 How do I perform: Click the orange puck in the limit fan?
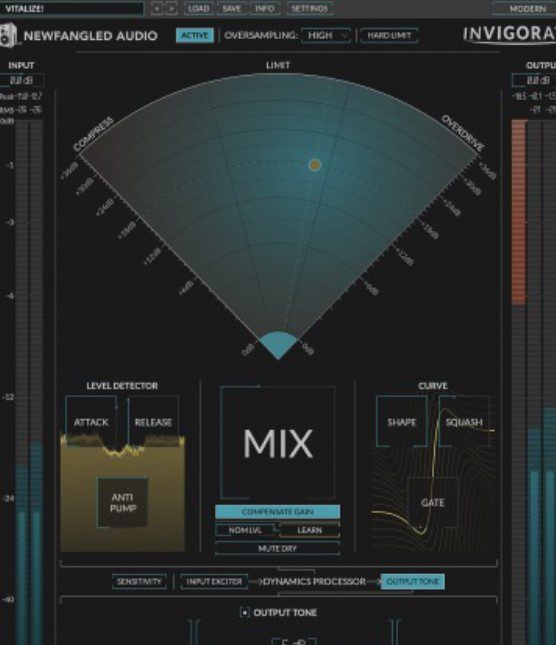[x=315, y=165]
